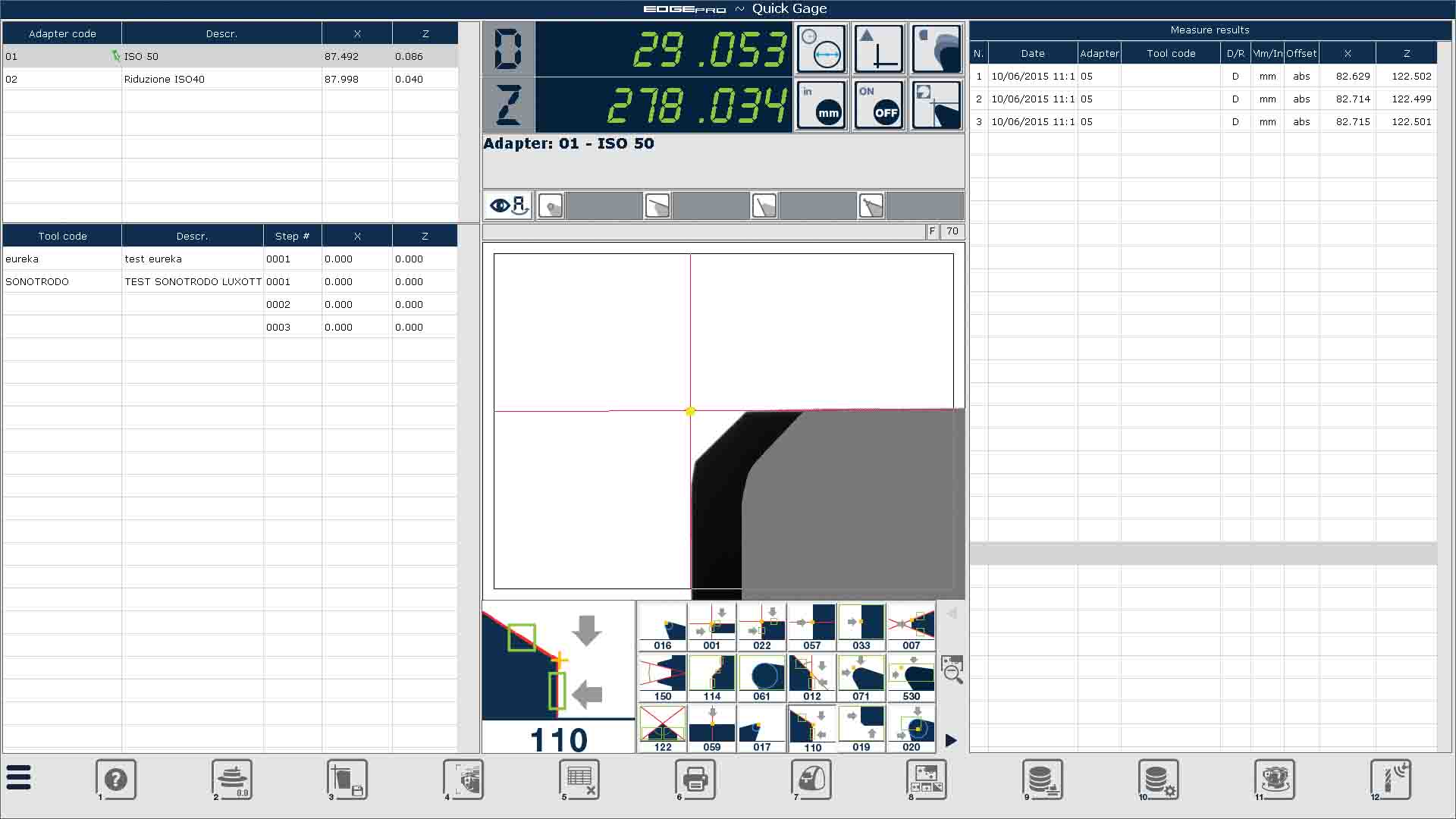Toggle the ON/OFF switch button
Screen dimensions: 1456x819
[878, 105]
